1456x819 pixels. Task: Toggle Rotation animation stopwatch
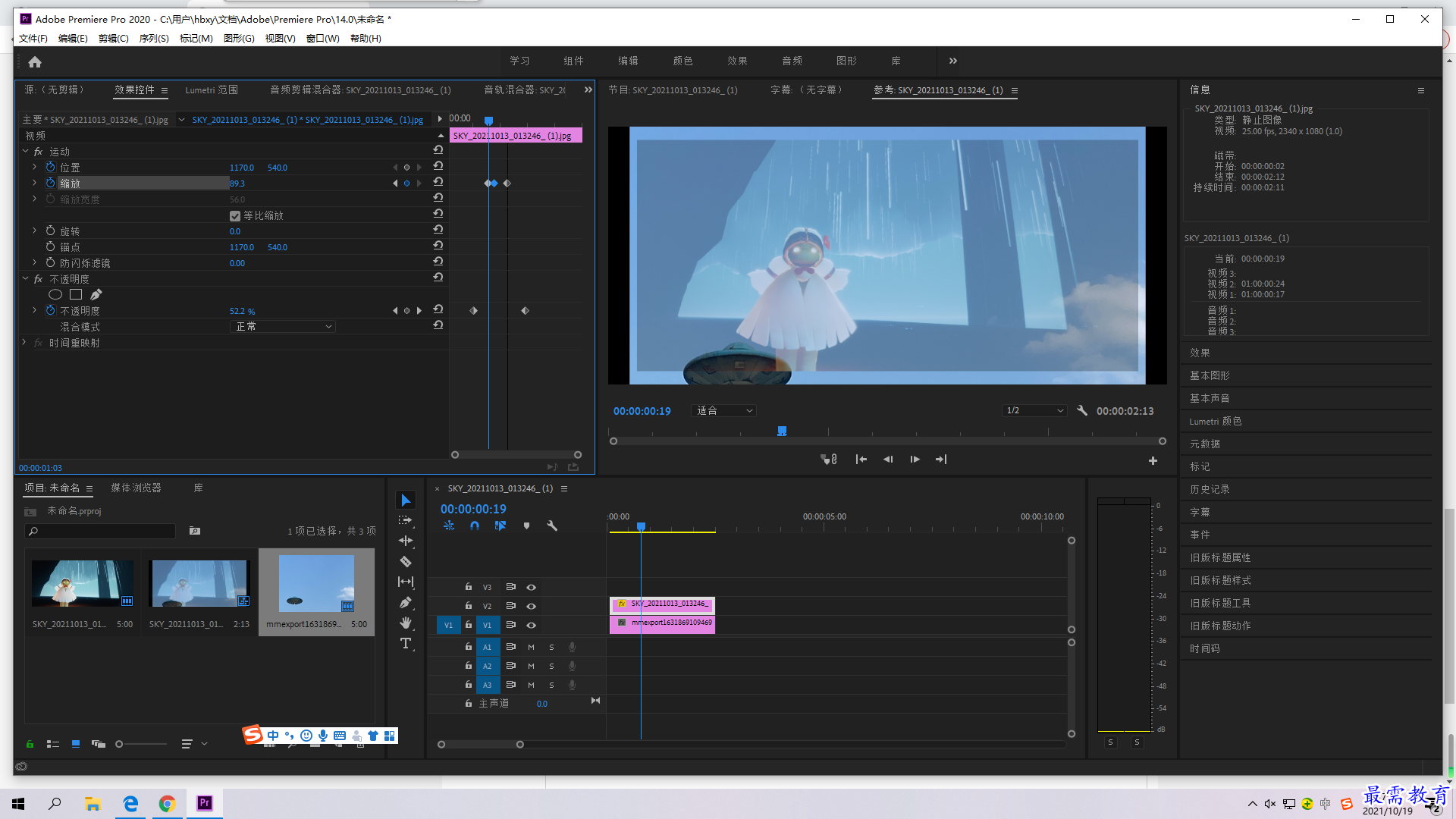pos(51,231)
